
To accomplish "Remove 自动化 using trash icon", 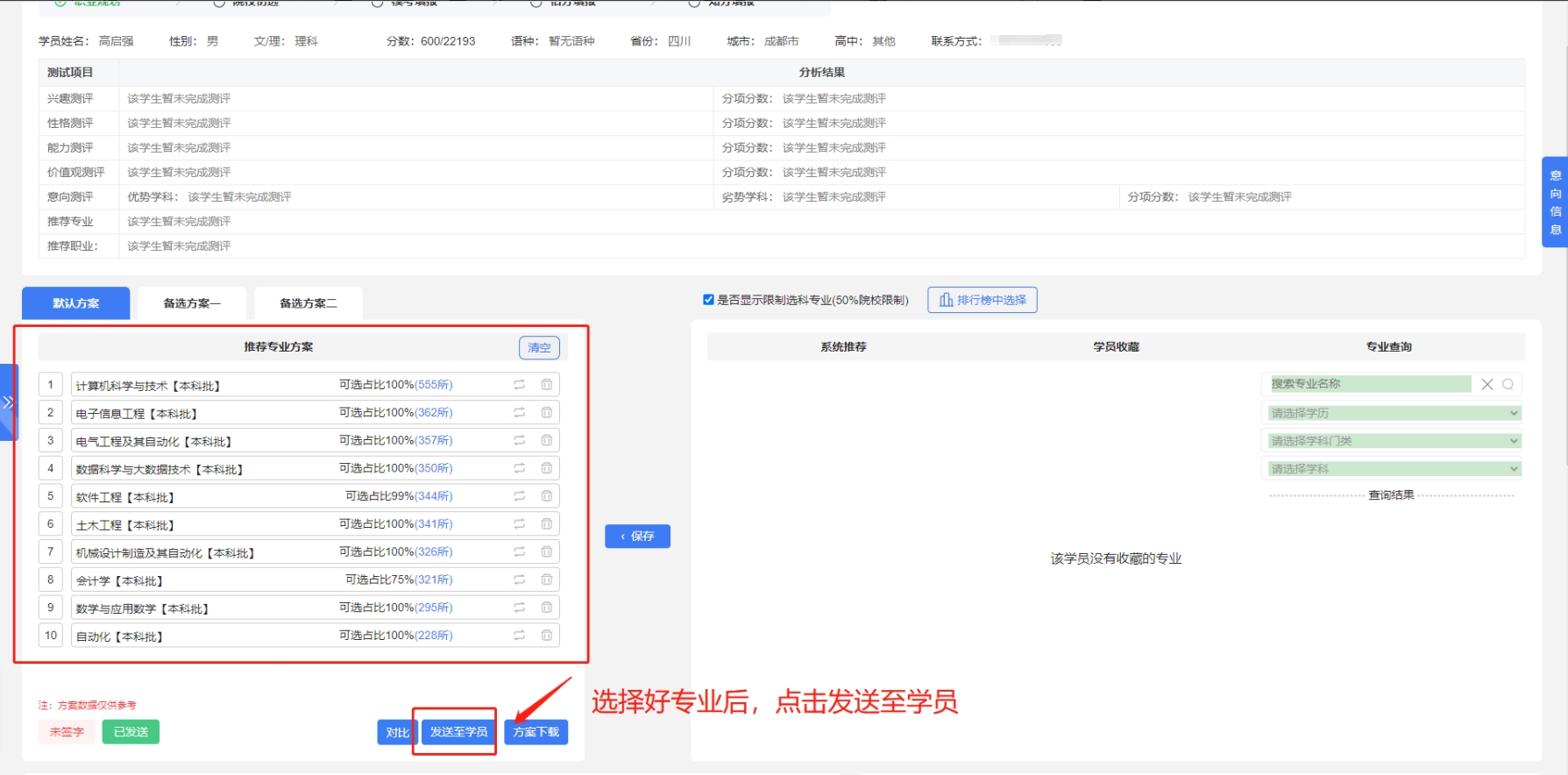I will click(x=546, y=636).
